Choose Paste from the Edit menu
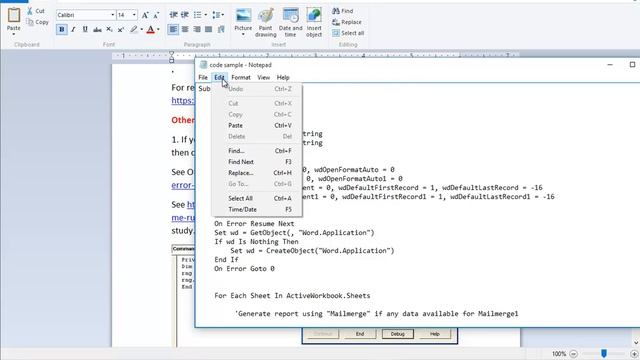Image resolution: width=640 pixels, height=360 pixels. pos(257,126)
